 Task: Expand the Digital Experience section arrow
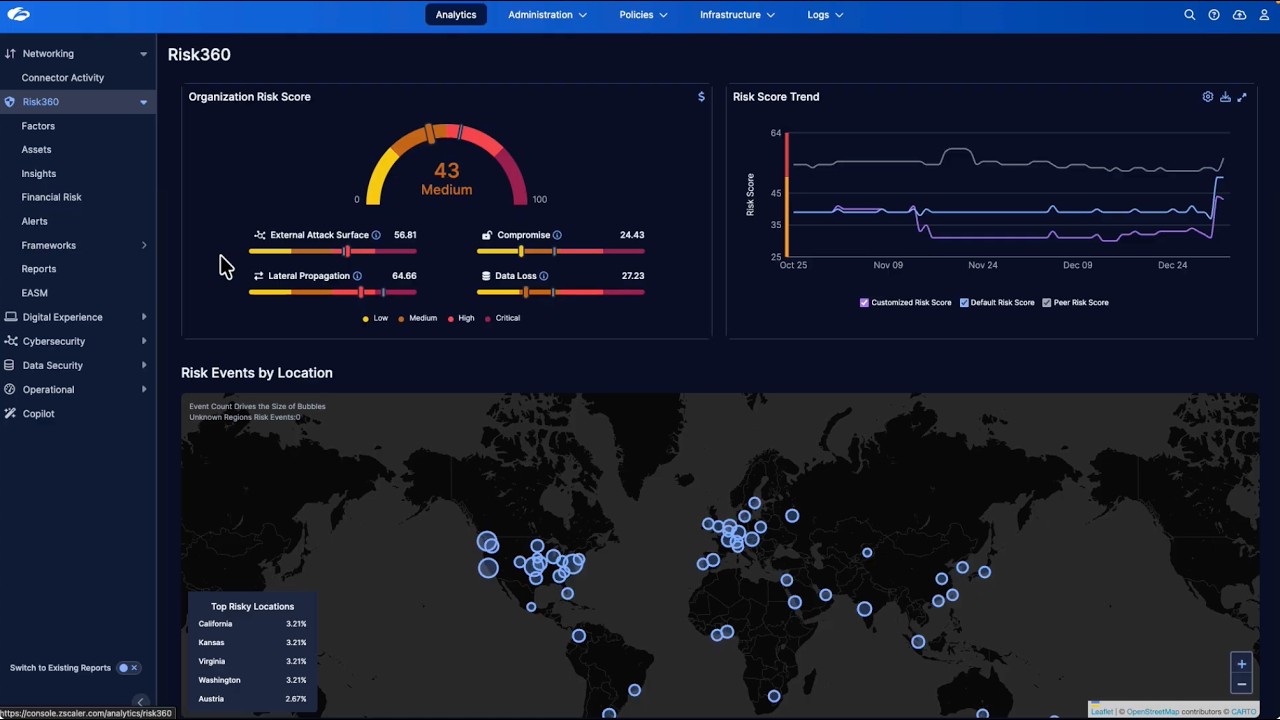click(x=144, y=317)
